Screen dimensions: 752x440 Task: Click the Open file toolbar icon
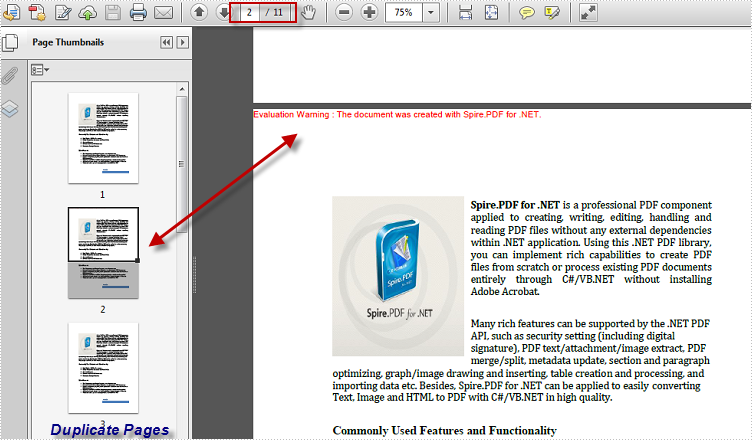coord(11,12)
